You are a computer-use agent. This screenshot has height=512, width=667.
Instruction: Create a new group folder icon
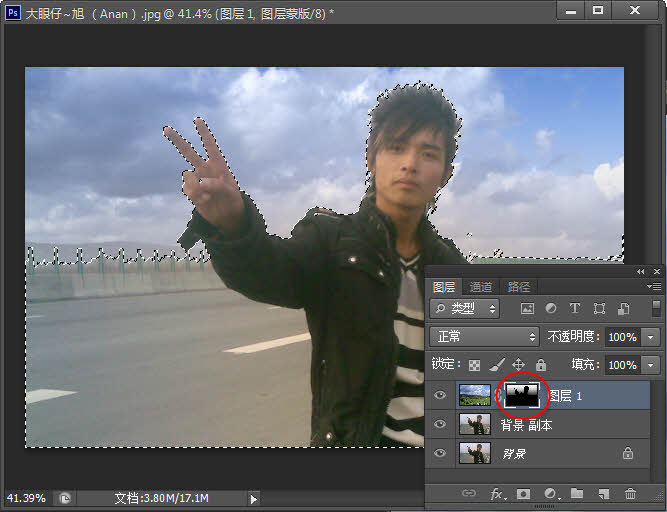[x=577, y=494]
